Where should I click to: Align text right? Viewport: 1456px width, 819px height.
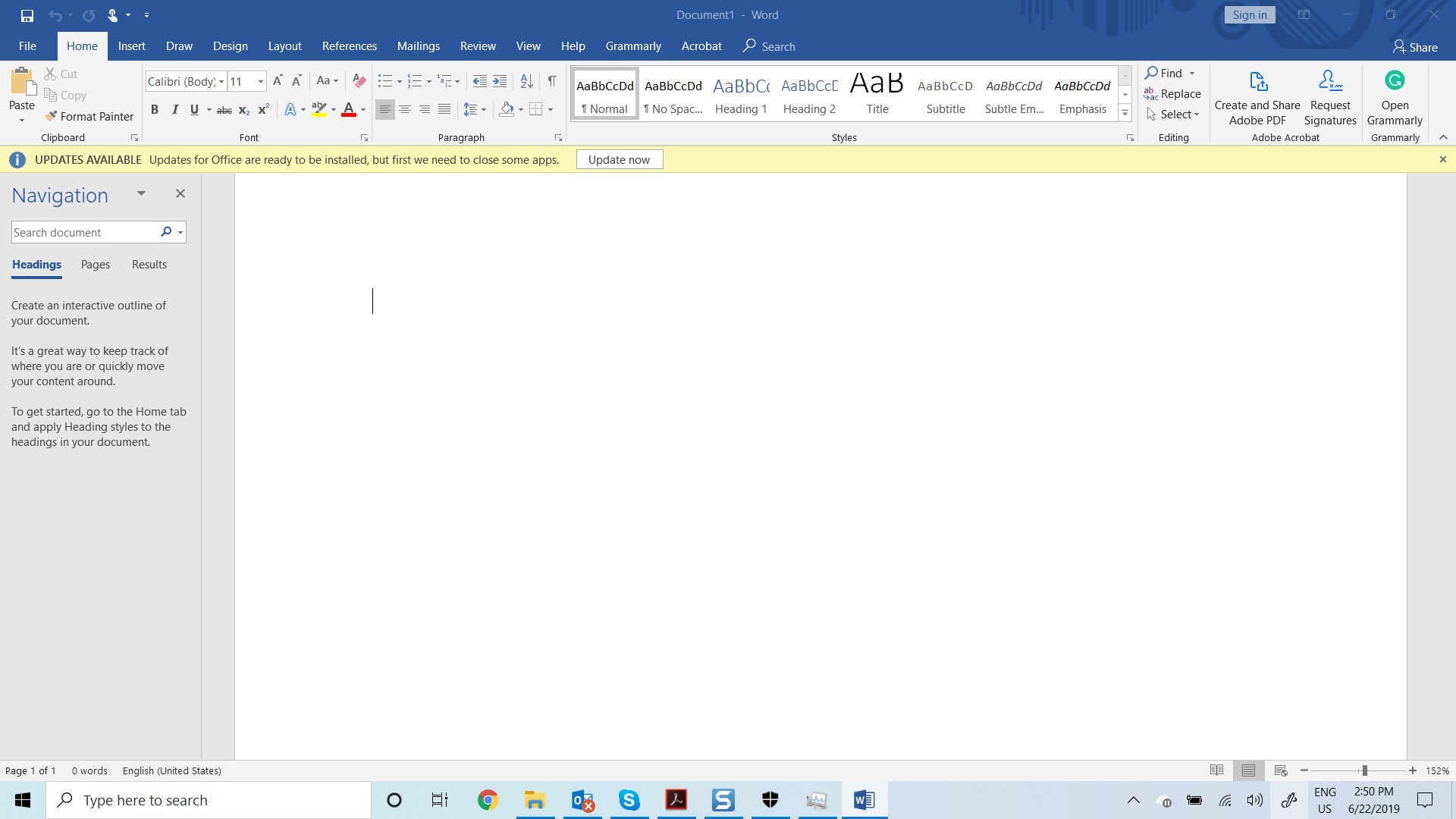coord(425,110)
